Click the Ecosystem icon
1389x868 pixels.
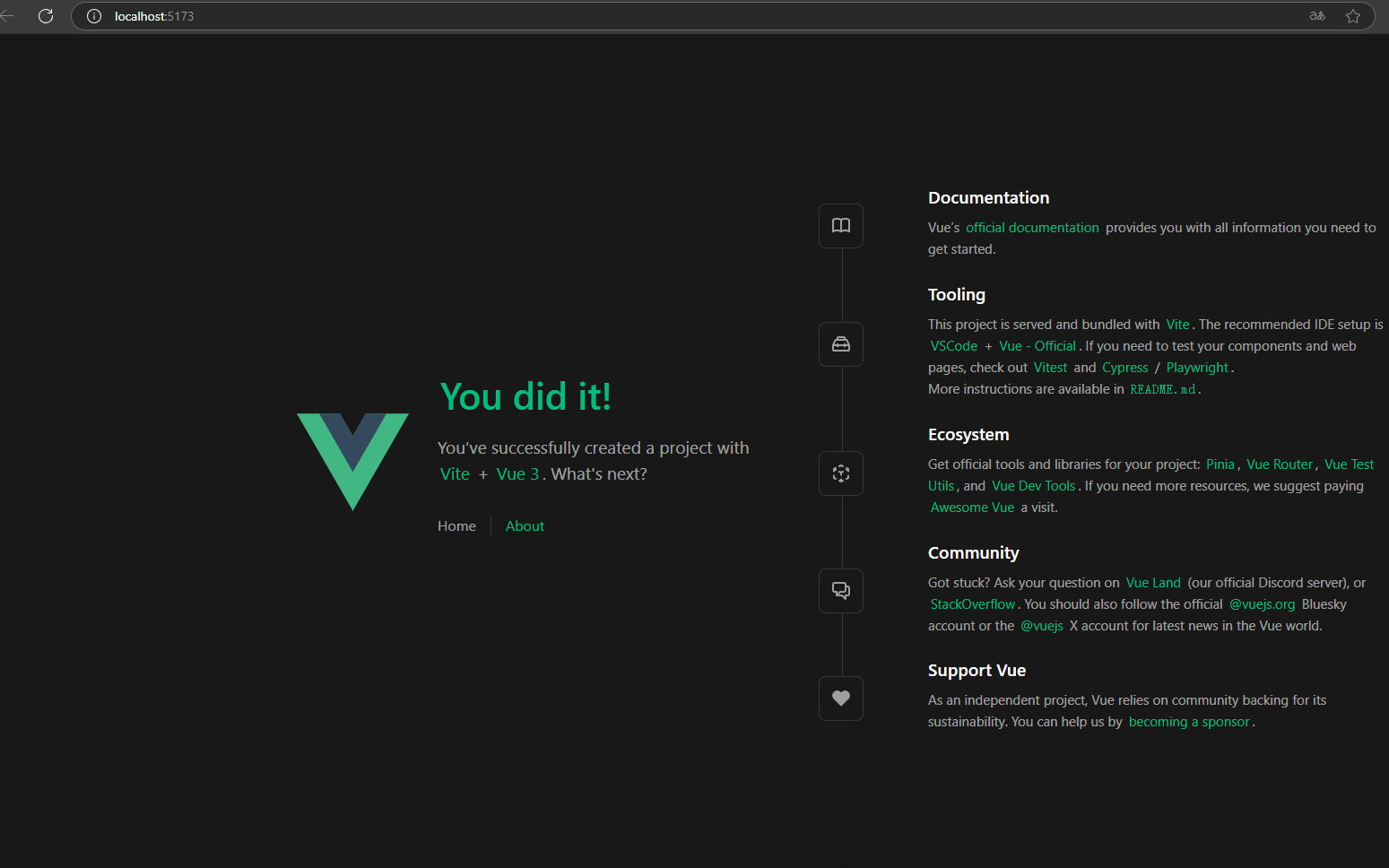[841, 473]
